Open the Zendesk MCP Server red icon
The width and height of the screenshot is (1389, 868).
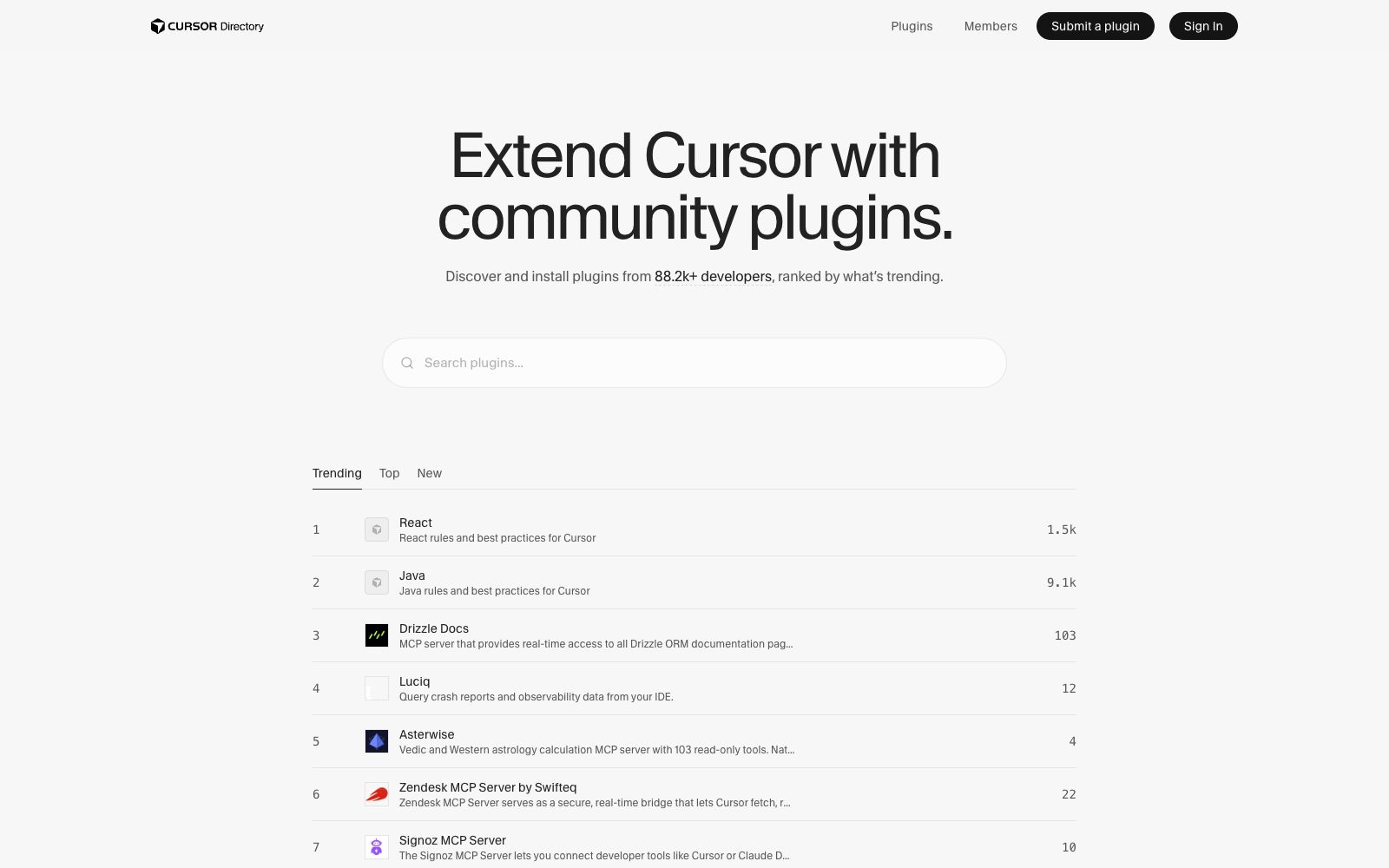tap(377, 794)
